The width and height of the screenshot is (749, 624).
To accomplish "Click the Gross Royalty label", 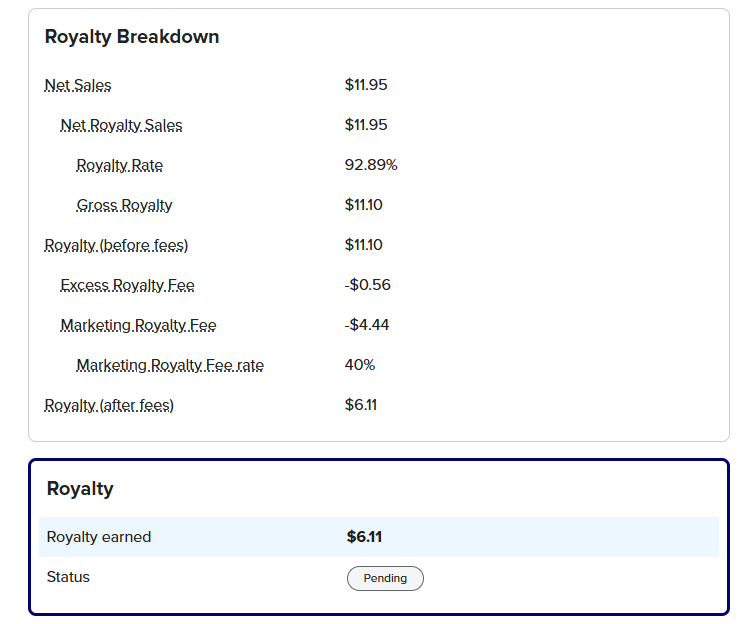I will [124, 205].
